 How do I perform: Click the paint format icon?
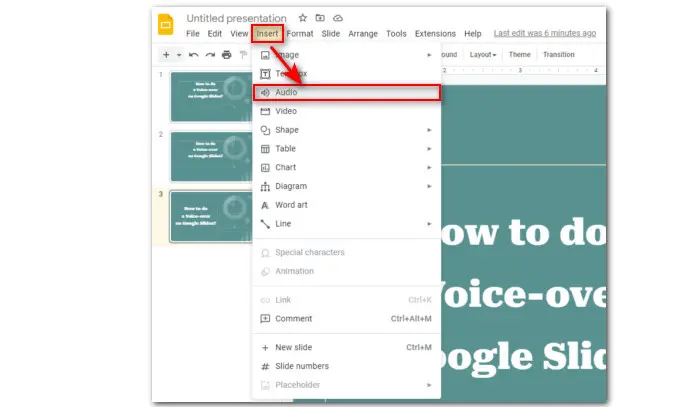coord(243,54)
